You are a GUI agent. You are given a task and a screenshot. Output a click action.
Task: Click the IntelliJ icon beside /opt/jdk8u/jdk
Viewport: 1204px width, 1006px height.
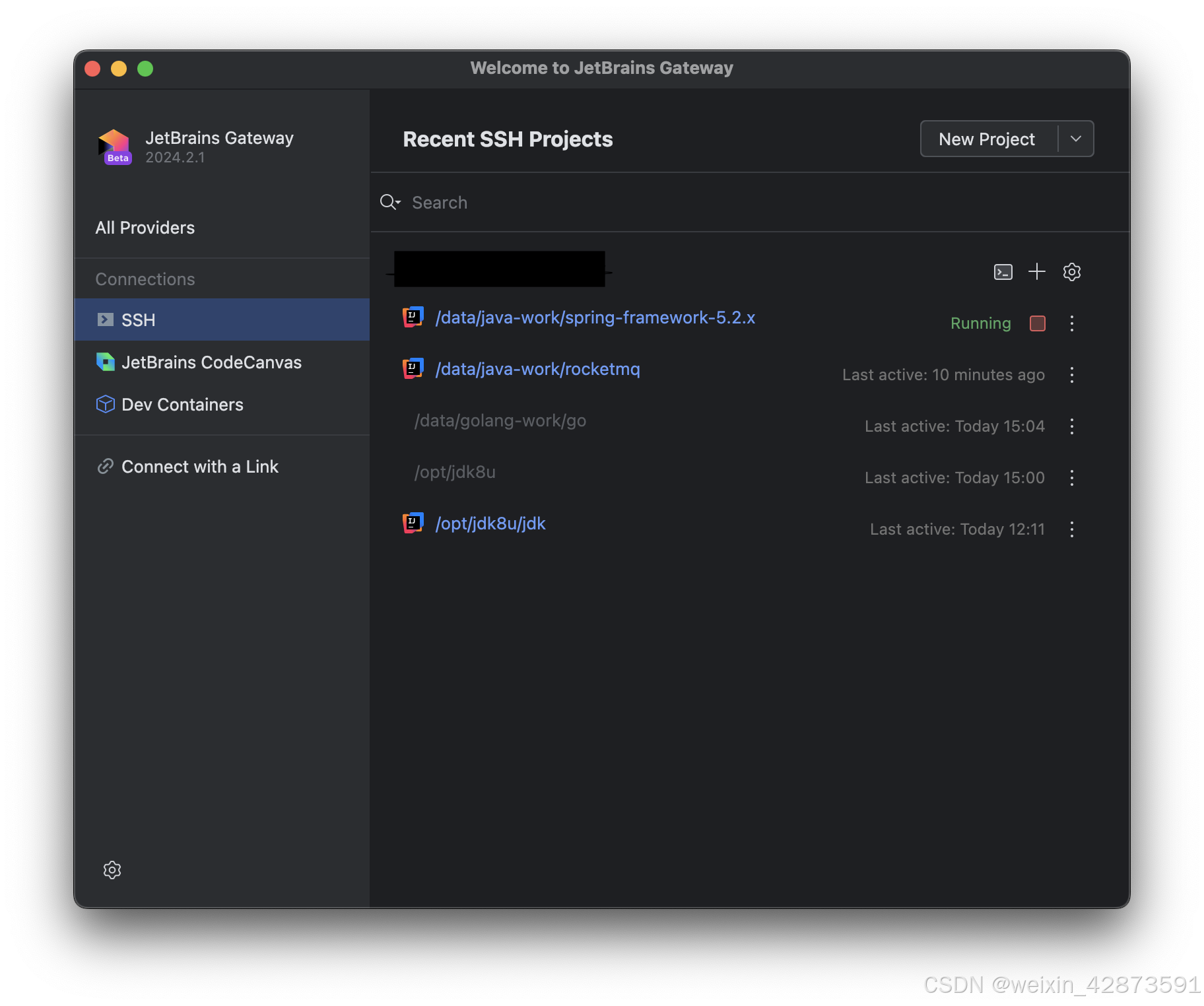(413, 523)
